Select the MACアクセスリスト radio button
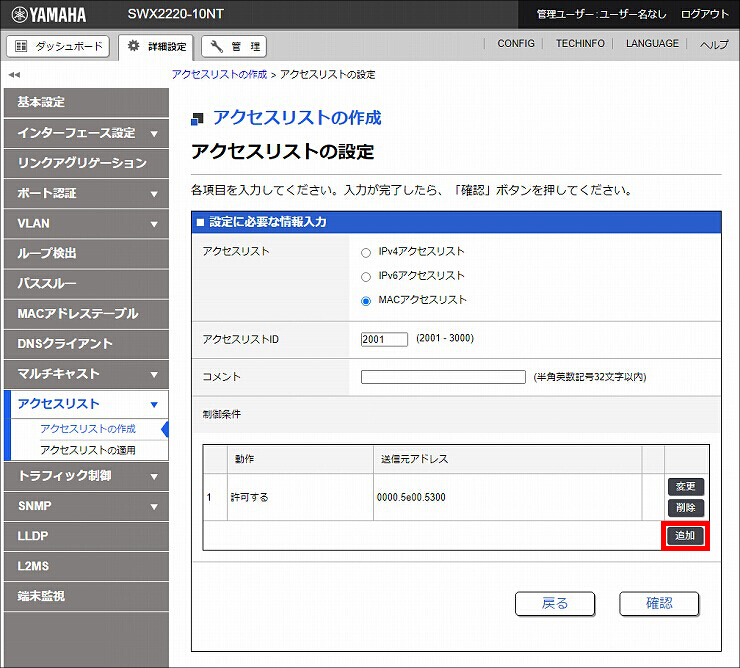The height and width of the screenshot is (668, 740). pyautogui.click(x=366, y=301)
